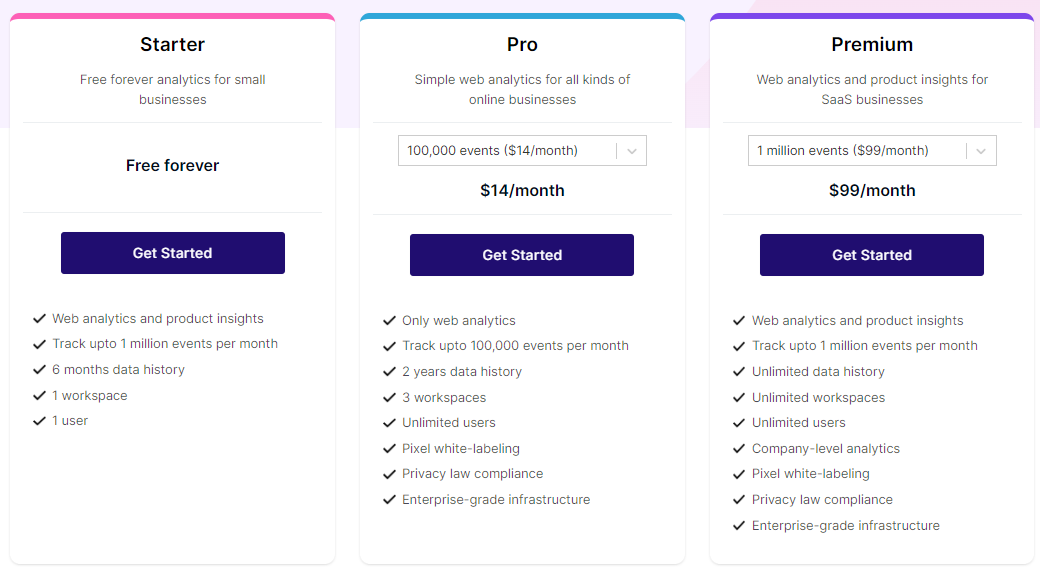The image size is (1040, 572).
Task: Click checkmark beside '3 workspaces'
Action: pos(390,398)
